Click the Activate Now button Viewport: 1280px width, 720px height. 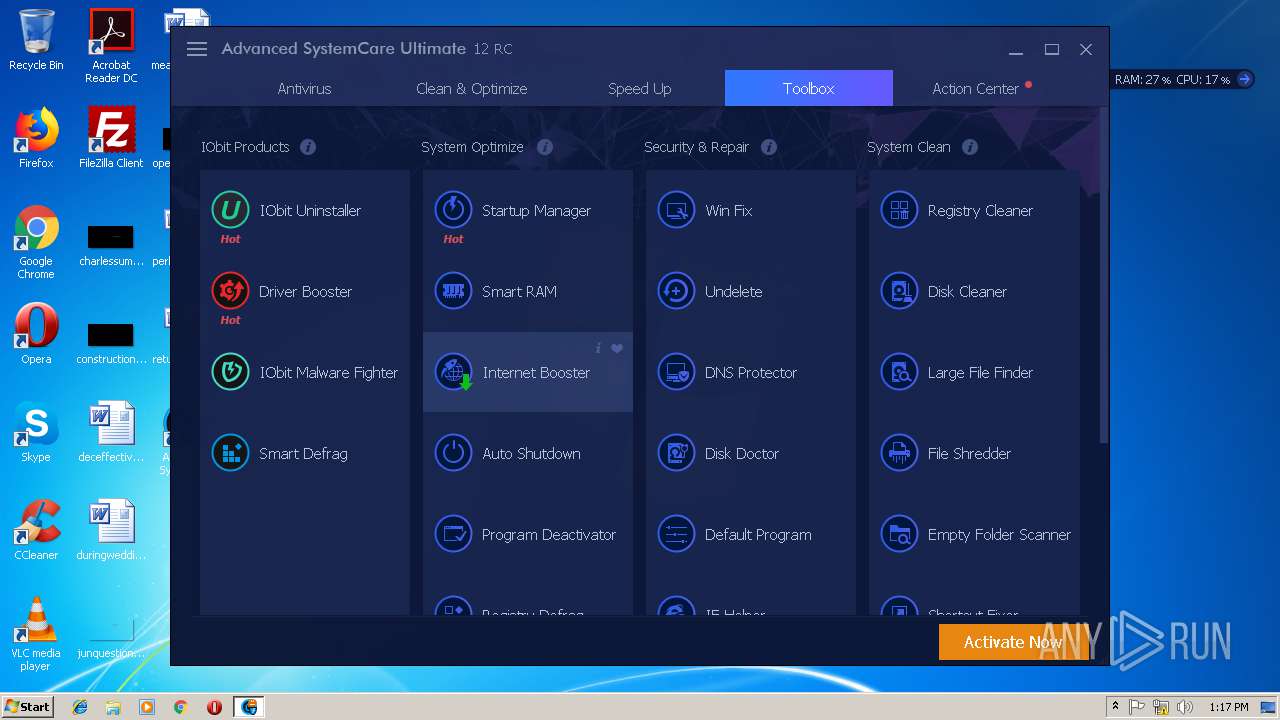tap(1013, 642)
